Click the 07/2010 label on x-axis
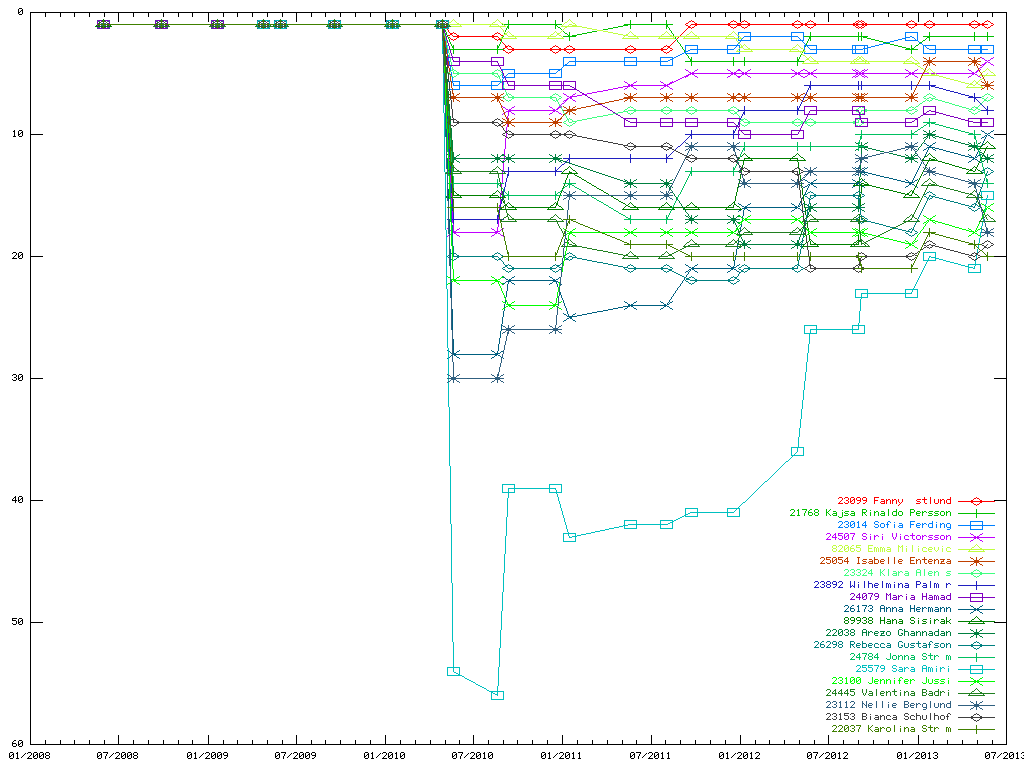 (x=475, y=755)
